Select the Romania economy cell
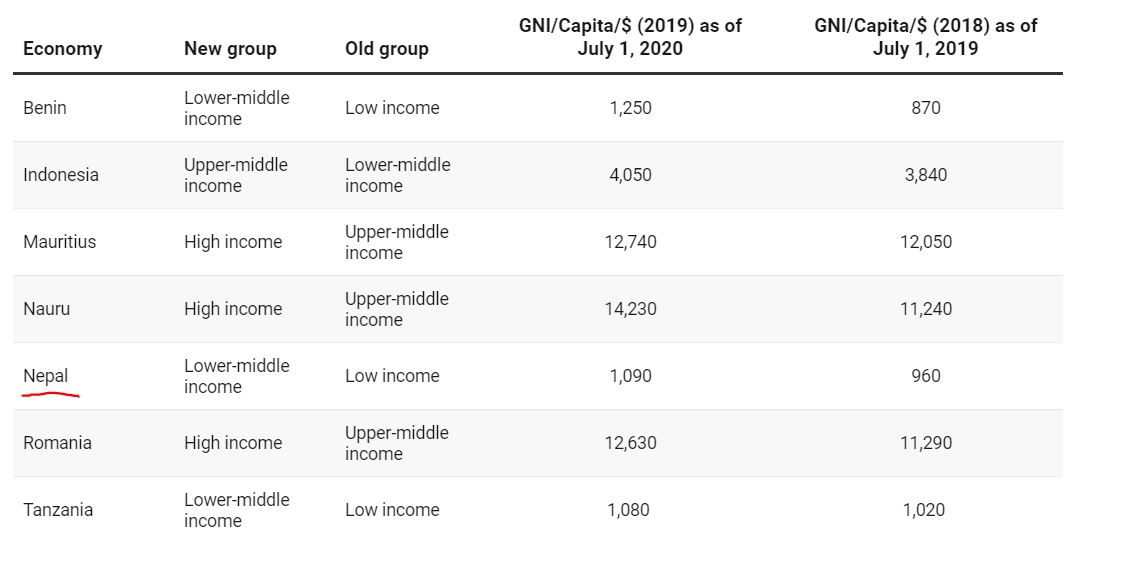The width and height of the screenshot is (1130, 562). coord(57,443)
